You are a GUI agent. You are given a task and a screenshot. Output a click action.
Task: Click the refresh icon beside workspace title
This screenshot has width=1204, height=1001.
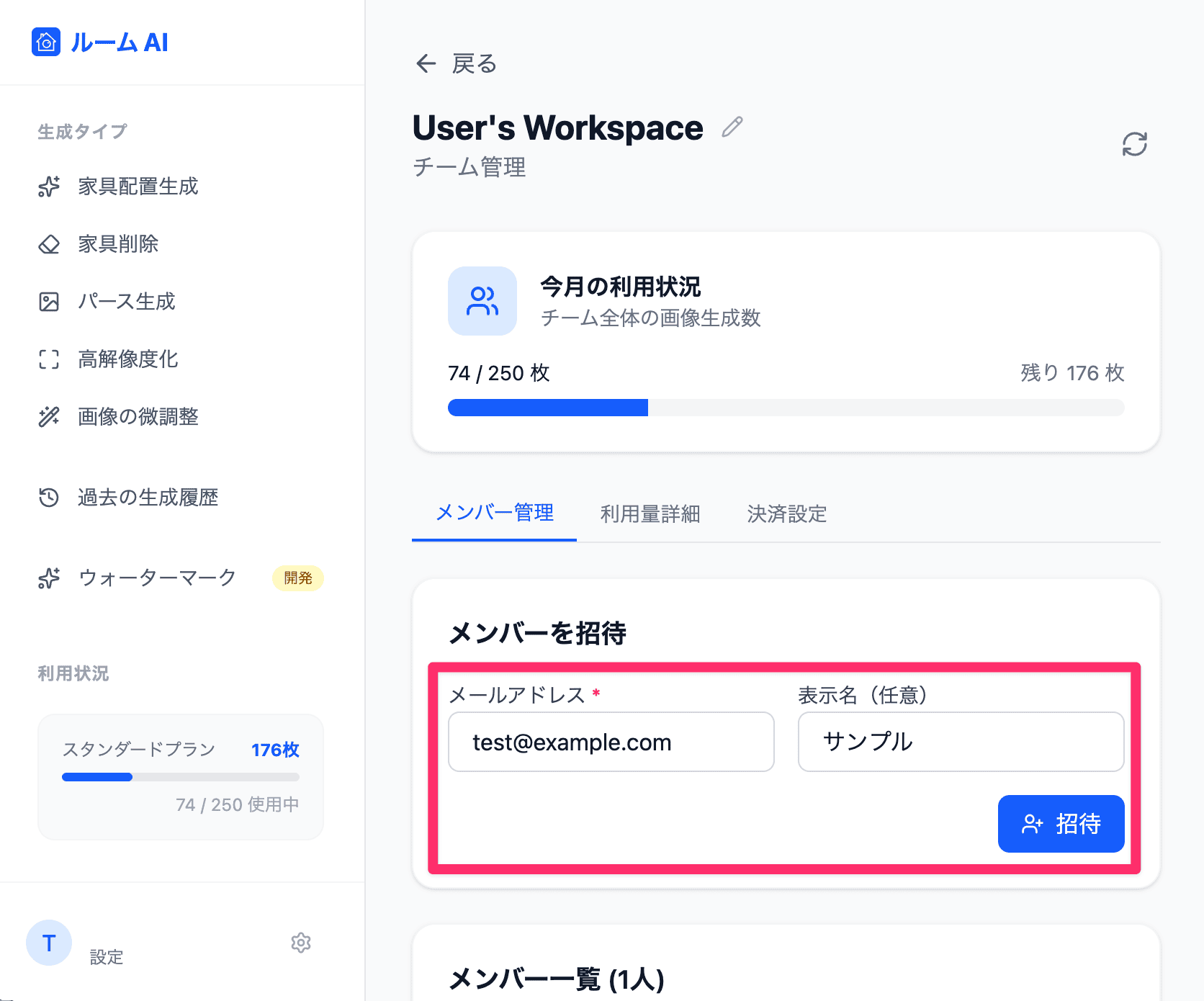(x=1134, y=144)
